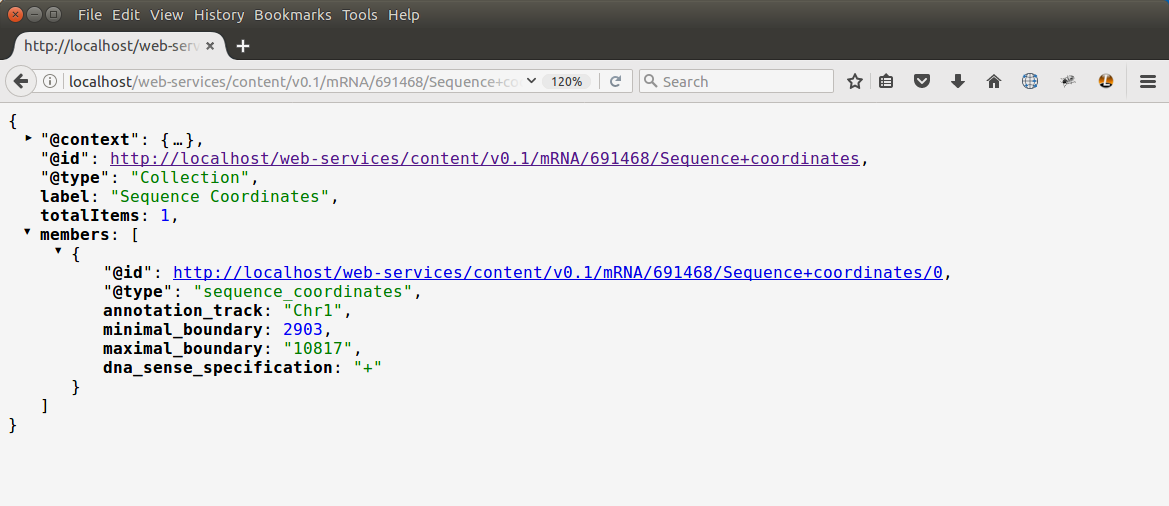Open the URL history dropdown arrow
Screen dimensions: 1169x506
point(531,81)
